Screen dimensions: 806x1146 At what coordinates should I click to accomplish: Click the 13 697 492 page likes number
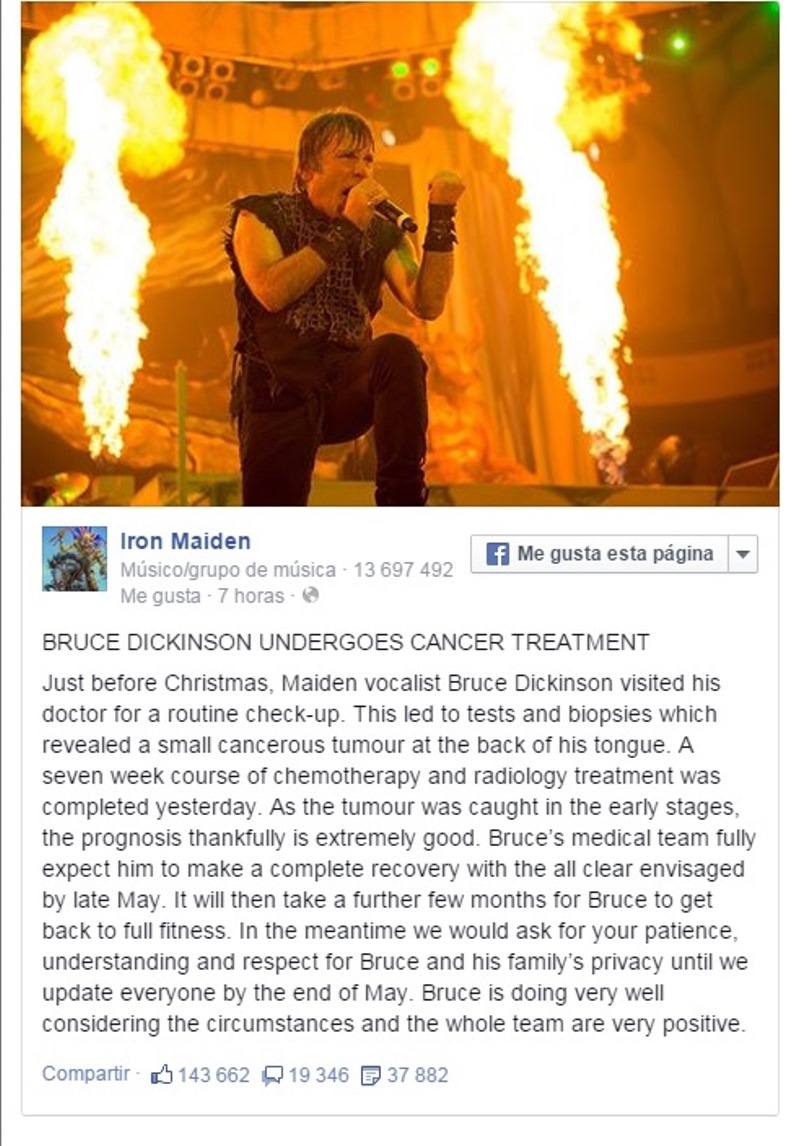tap(403, 570)
